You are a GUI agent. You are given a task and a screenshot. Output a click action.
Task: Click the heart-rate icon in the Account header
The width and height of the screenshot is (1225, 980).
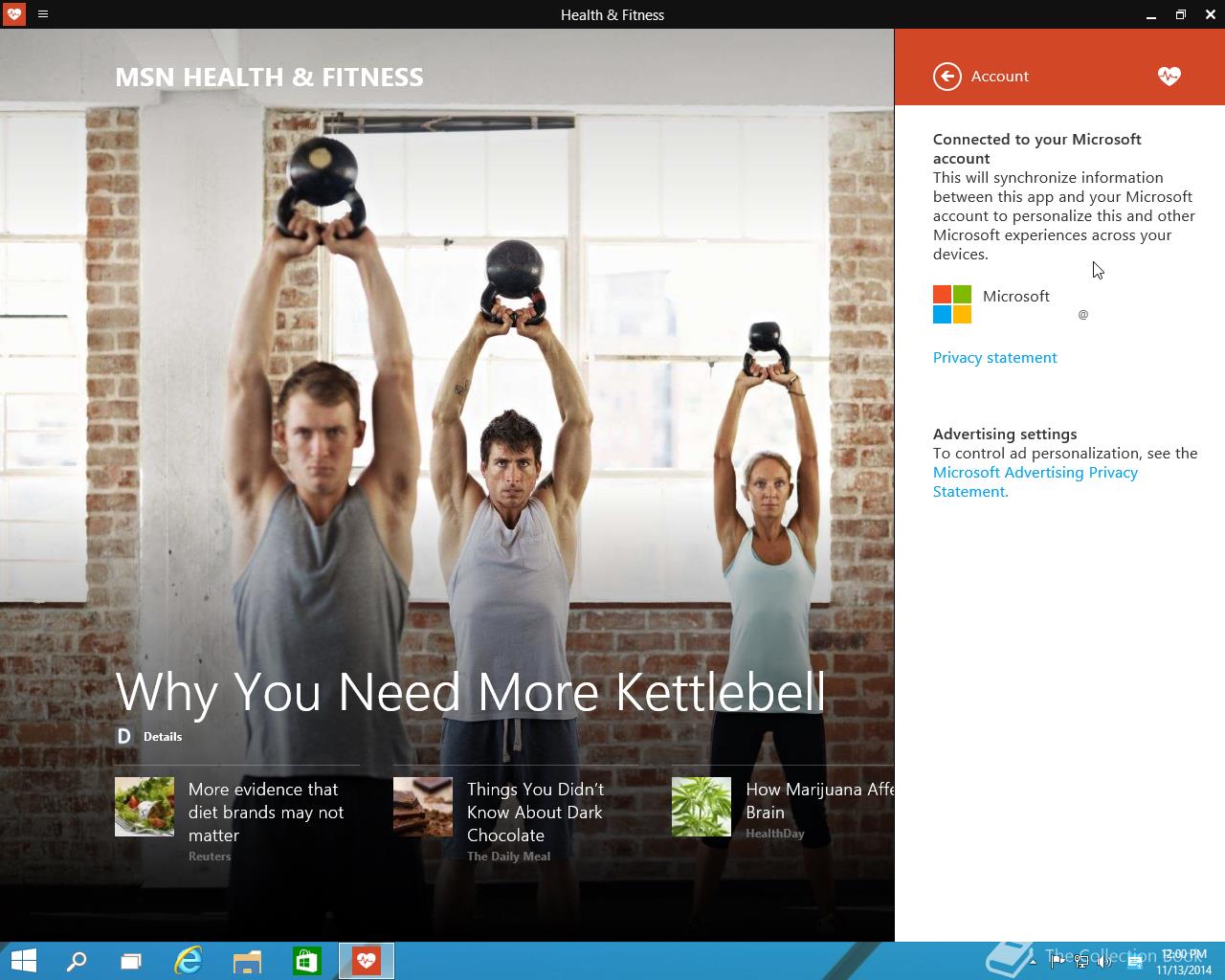click(x=1169, y=77)
